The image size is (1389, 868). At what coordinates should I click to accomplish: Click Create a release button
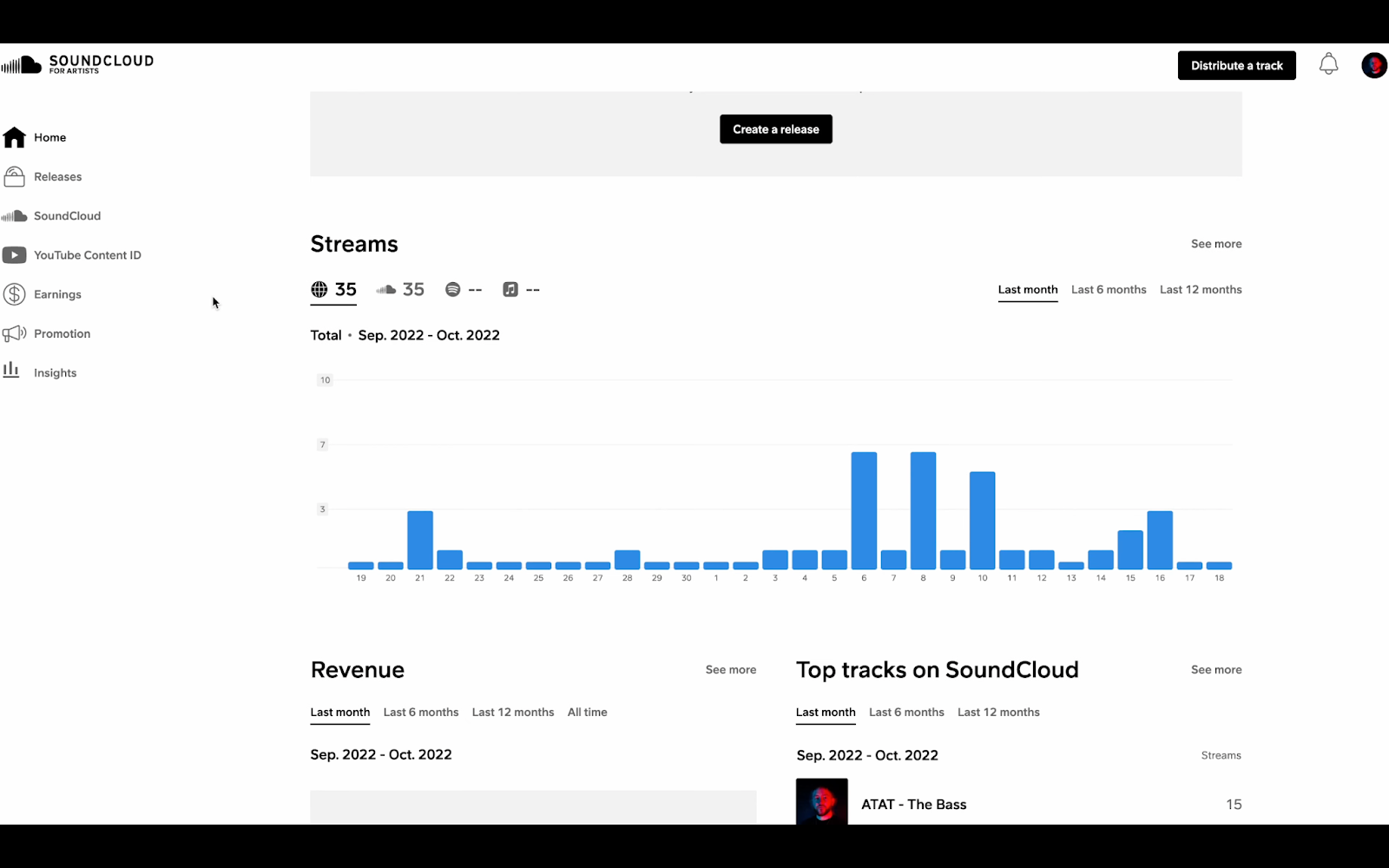coord(776,129)
